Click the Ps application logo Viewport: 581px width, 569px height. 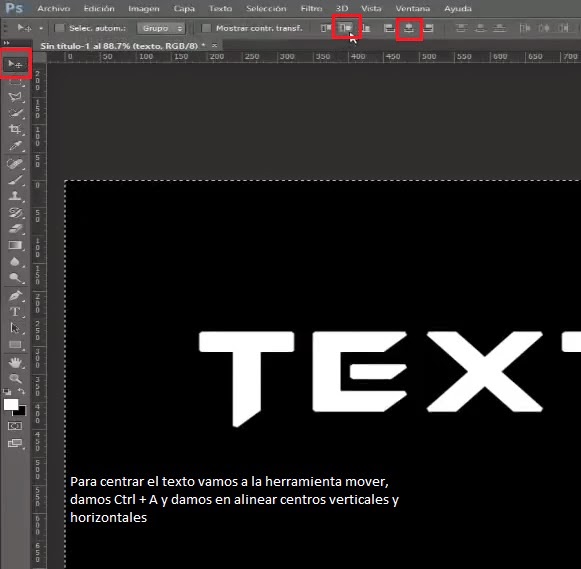[x=14, y=8]
